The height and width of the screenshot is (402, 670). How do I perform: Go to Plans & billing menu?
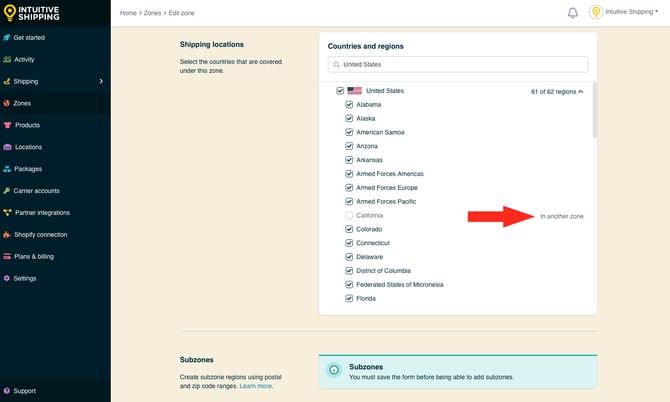tap(36, 256)
